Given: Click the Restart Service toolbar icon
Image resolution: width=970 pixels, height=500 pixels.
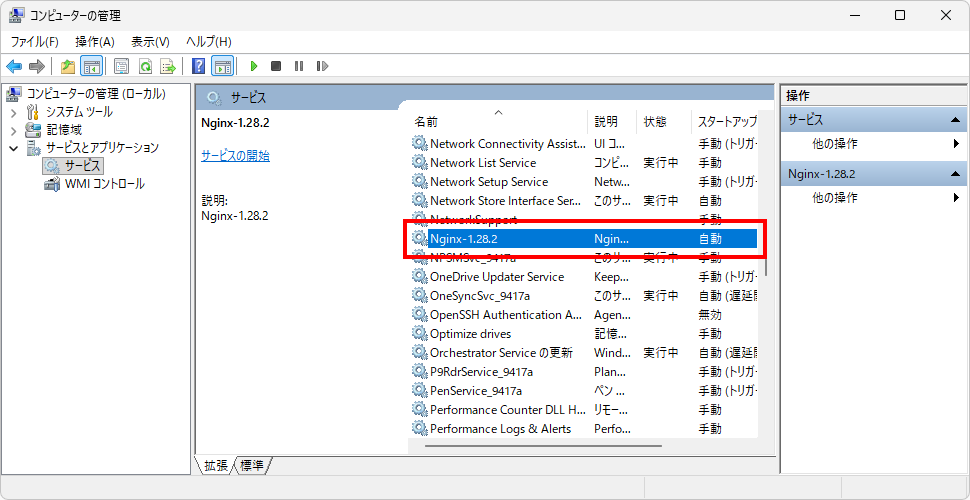Looking at the screenshot, I should 322,66.
